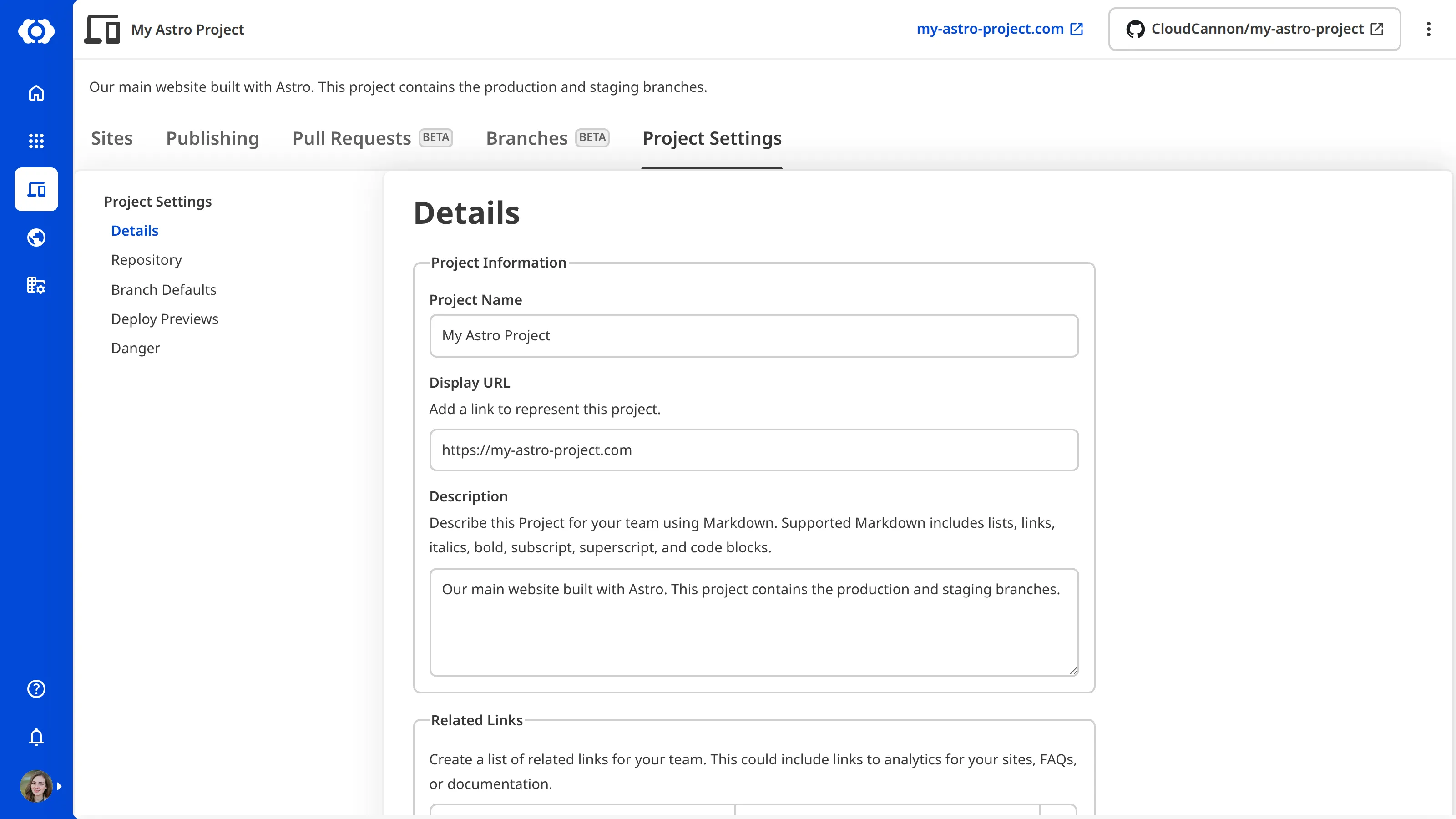Image resolution: width=1456 pixels, height=819 pixels.
Task: Open Deploy Previews in the settings navigation
Action: coord(164,319)
